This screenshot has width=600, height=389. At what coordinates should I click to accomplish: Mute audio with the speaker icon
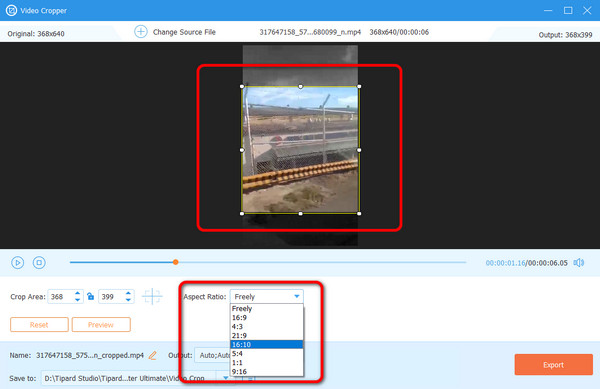pos(579,263)
